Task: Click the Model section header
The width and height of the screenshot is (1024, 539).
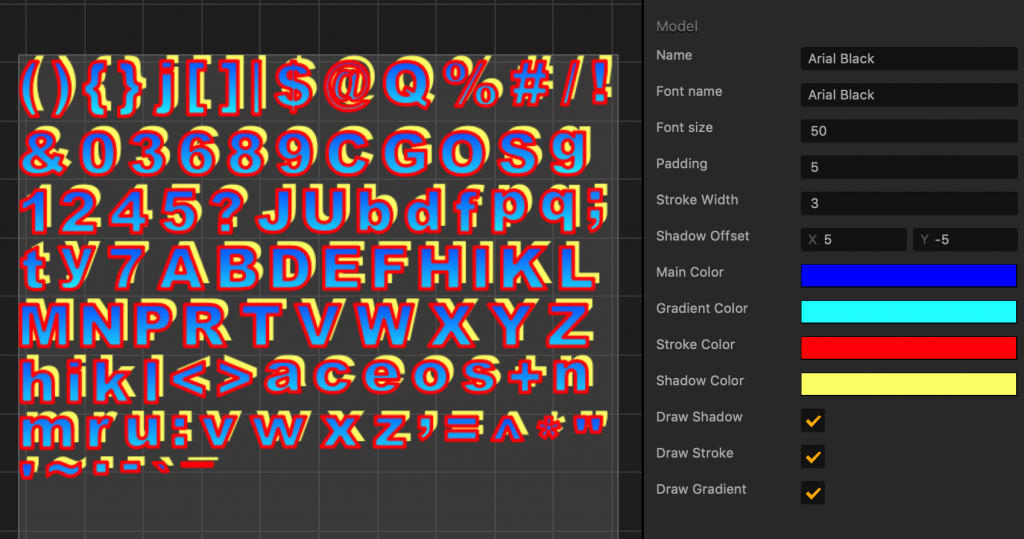Action: [x=677, y=26]
